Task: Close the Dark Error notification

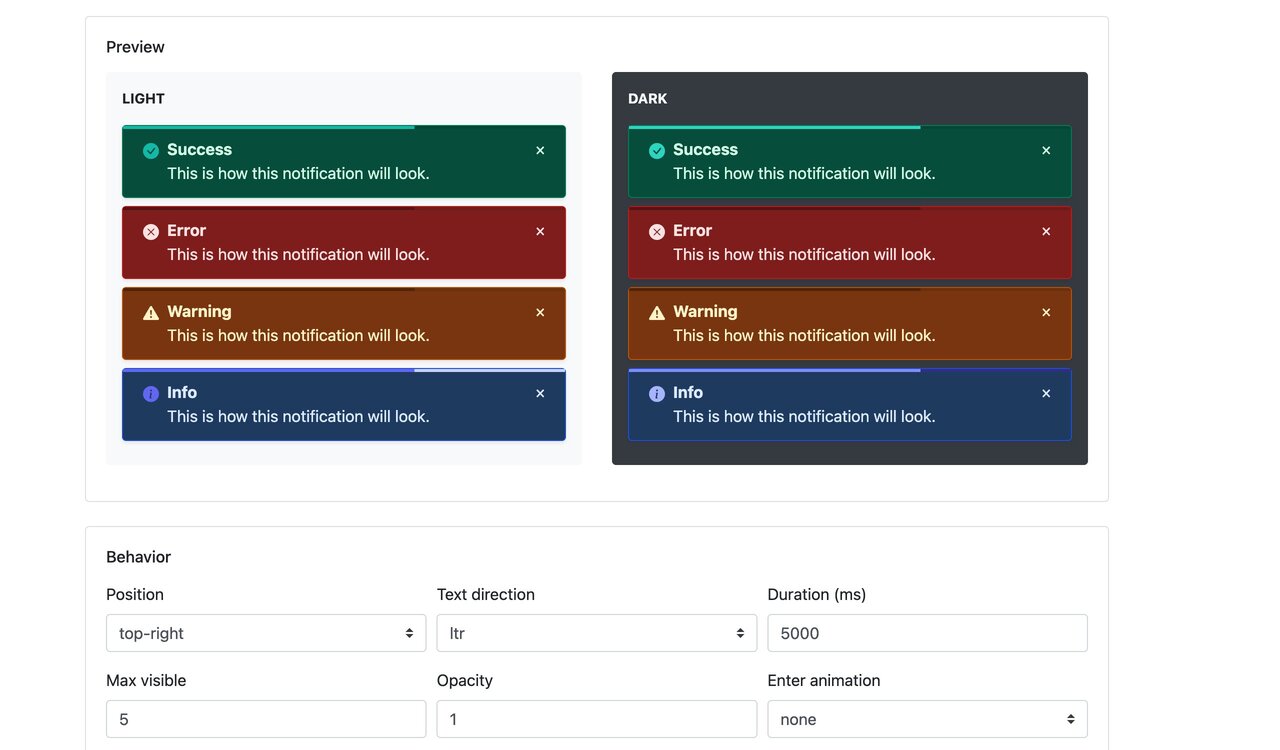Action: click(1046, 231)
